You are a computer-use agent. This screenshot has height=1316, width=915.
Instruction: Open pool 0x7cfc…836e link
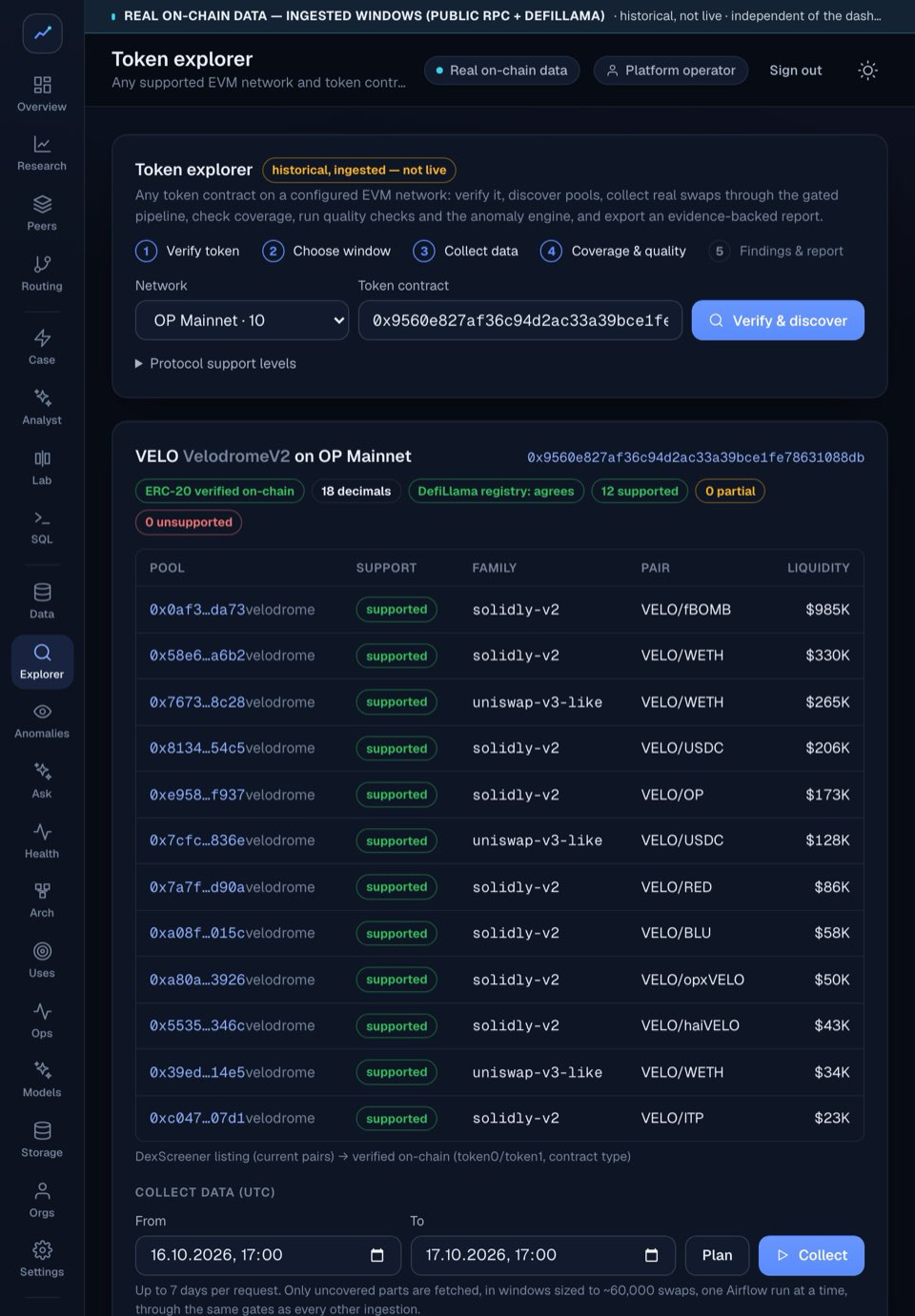pyautogui.click(x=197, y=840)
